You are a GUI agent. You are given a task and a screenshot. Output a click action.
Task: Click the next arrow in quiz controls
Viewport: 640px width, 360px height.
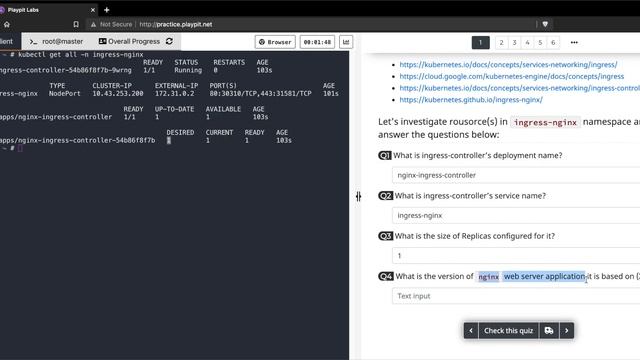(x=567, y=331)
